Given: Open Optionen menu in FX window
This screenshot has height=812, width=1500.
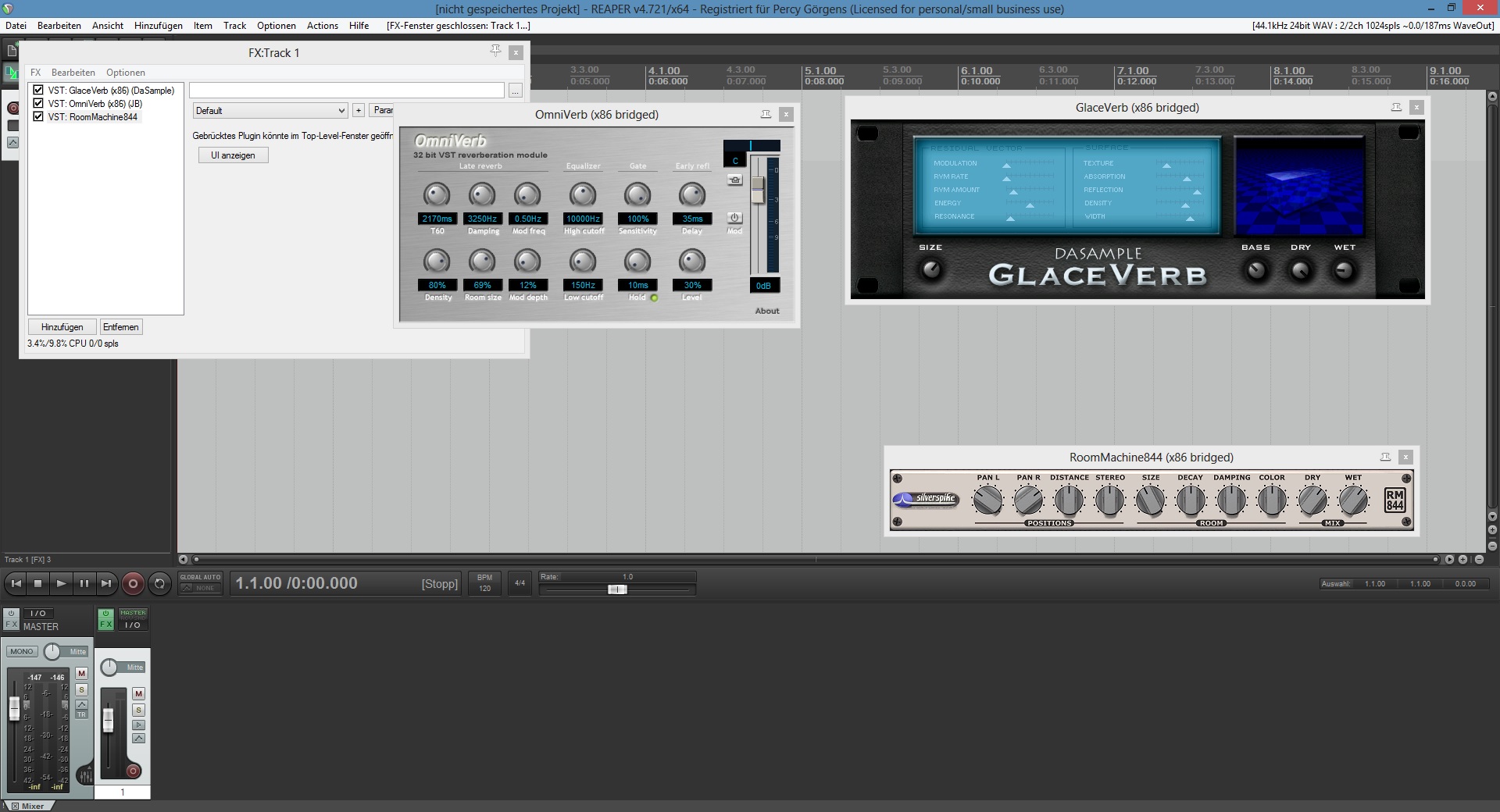Looking at the screenshot, I should tap(126, 72).
